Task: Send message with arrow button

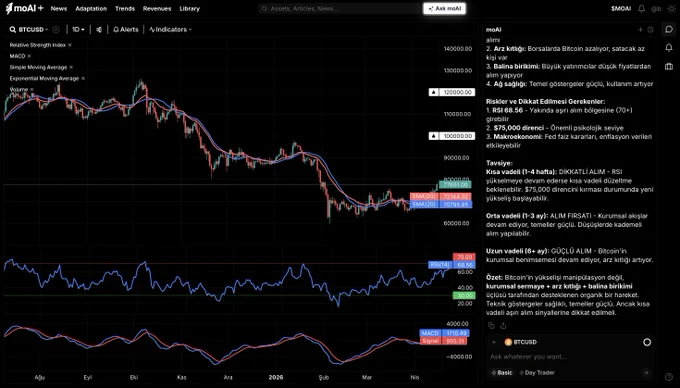Action: tap(646, 372)
